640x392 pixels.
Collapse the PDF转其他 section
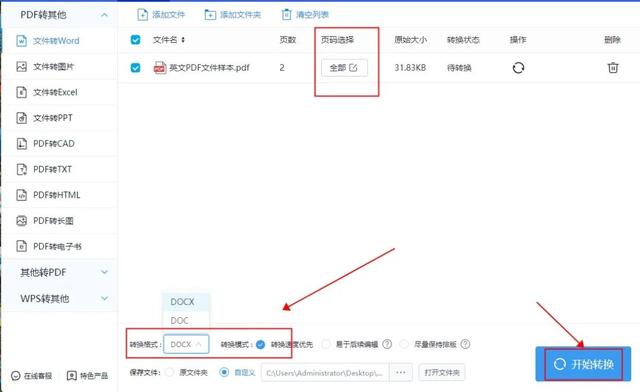[104, 15]
